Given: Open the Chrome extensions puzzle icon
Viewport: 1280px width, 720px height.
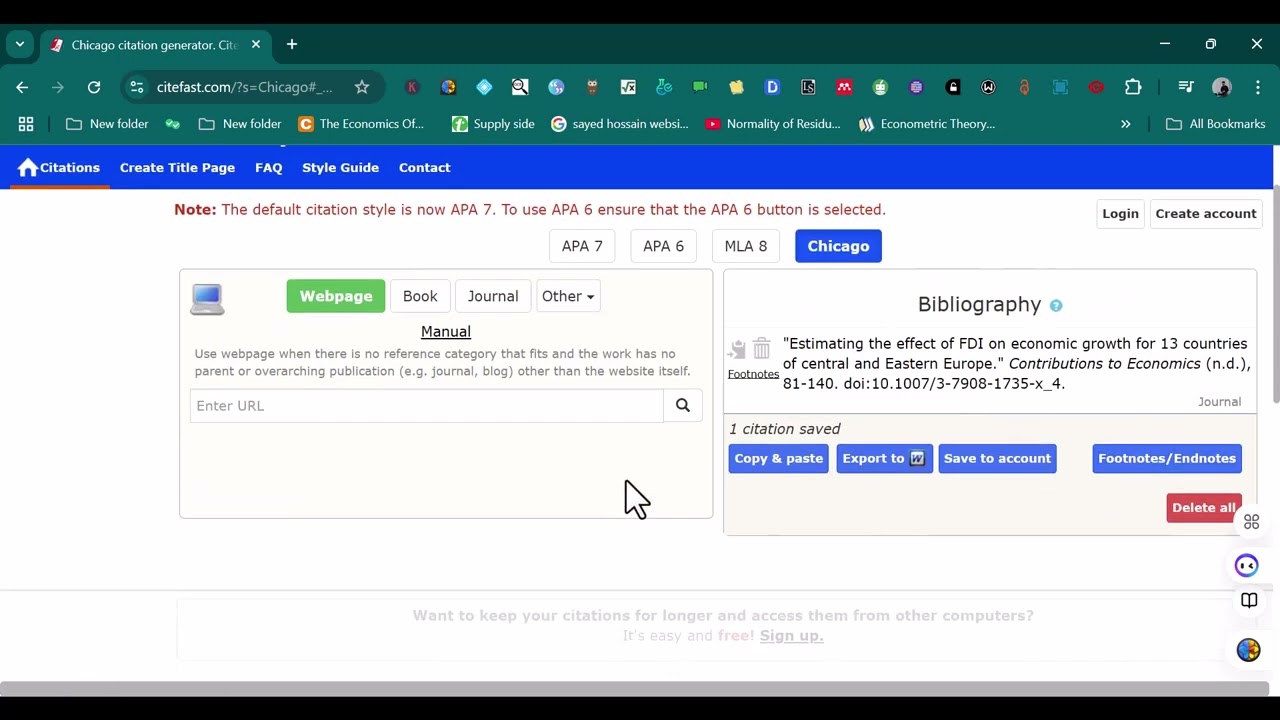Looking at the screenshot, I should pos(1133,87).
